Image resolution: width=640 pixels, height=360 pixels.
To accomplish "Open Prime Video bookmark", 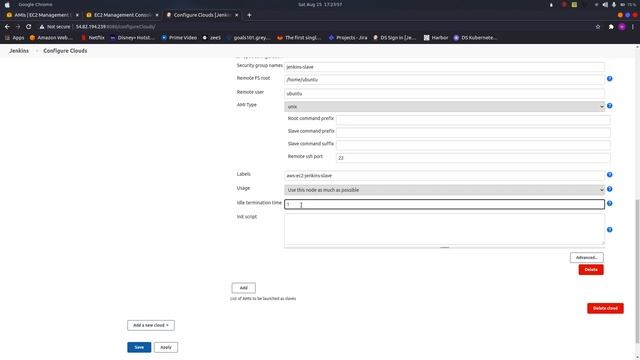I will (x=179, y=38).
